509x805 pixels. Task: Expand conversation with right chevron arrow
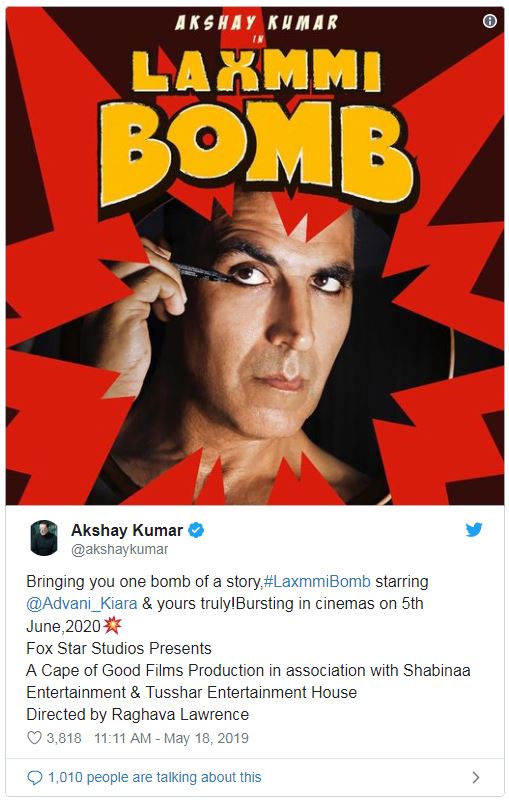pyautogui.click(x=476, y=777)
